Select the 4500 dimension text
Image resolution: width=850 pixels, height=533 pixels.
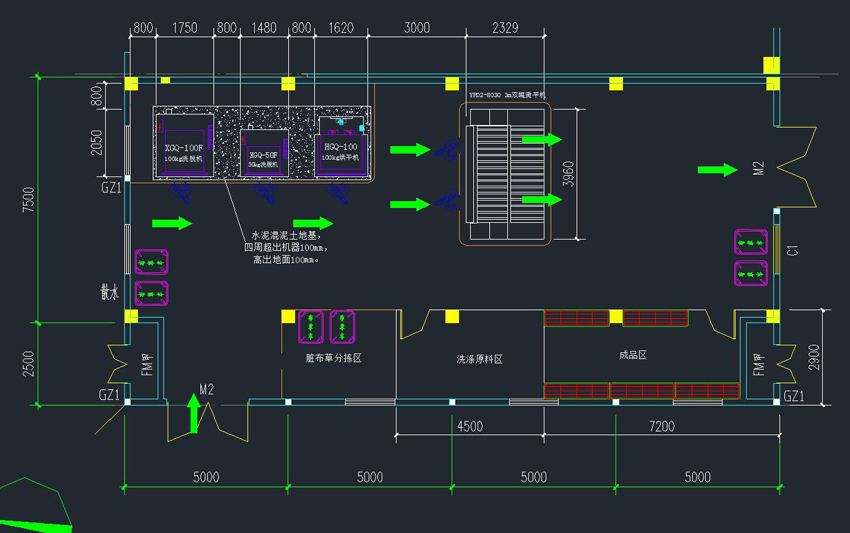coord(470,427)
